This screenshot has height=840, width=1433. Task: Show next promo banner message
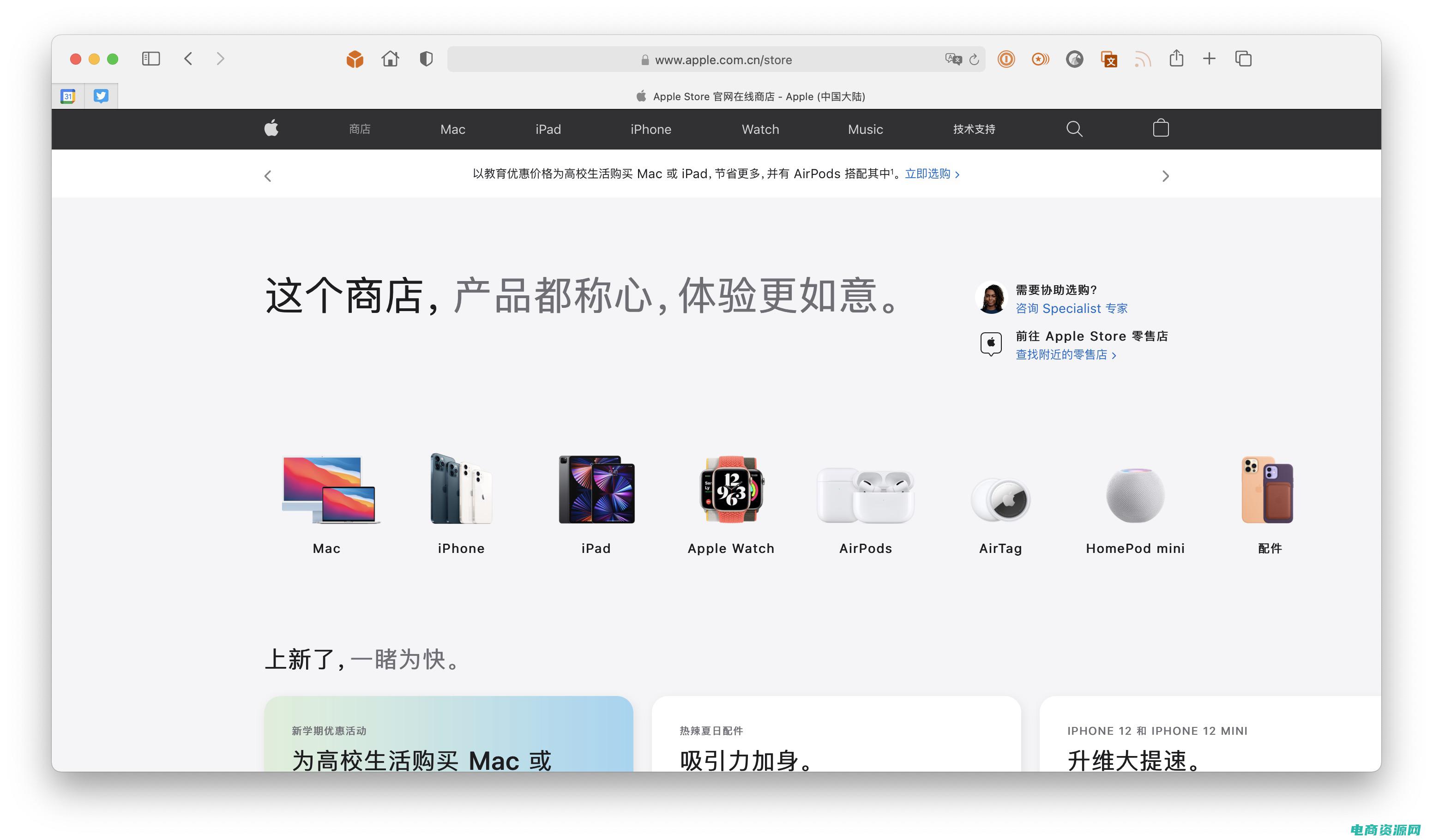tap(1165, 176)
